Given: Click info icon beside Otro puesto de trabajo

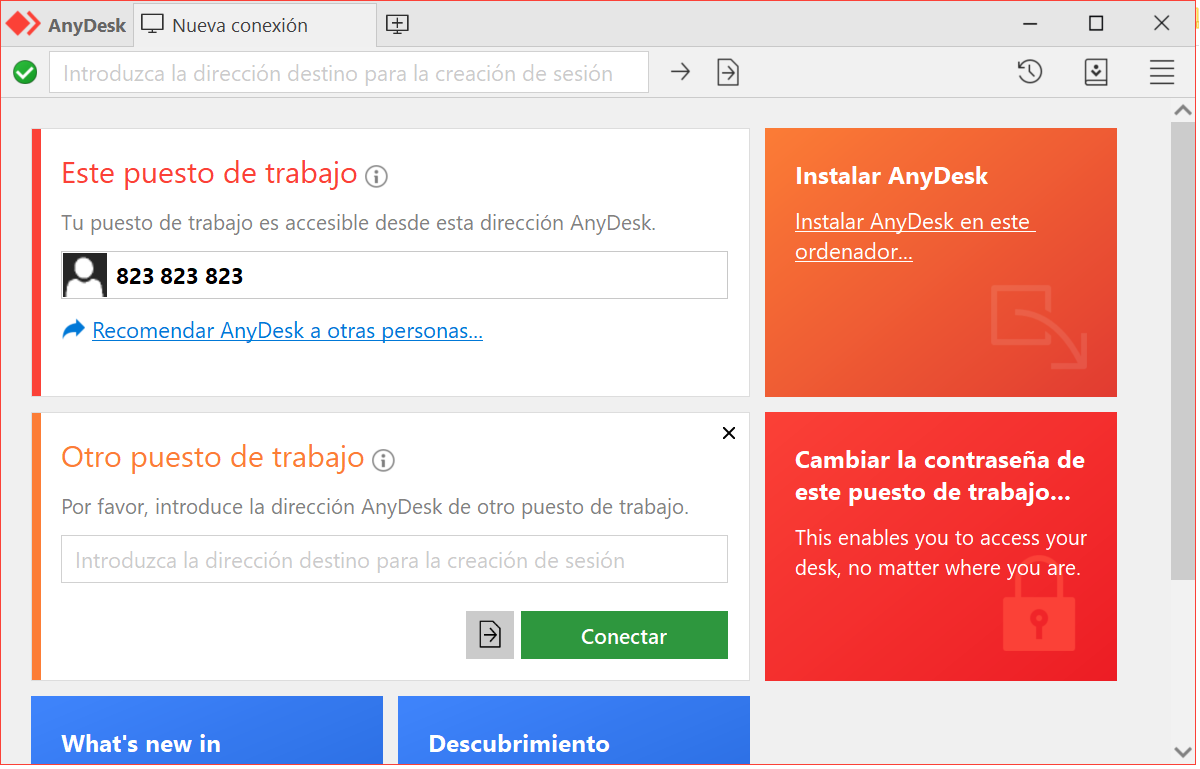Looking at the screenshot, I should pos(383,461).
